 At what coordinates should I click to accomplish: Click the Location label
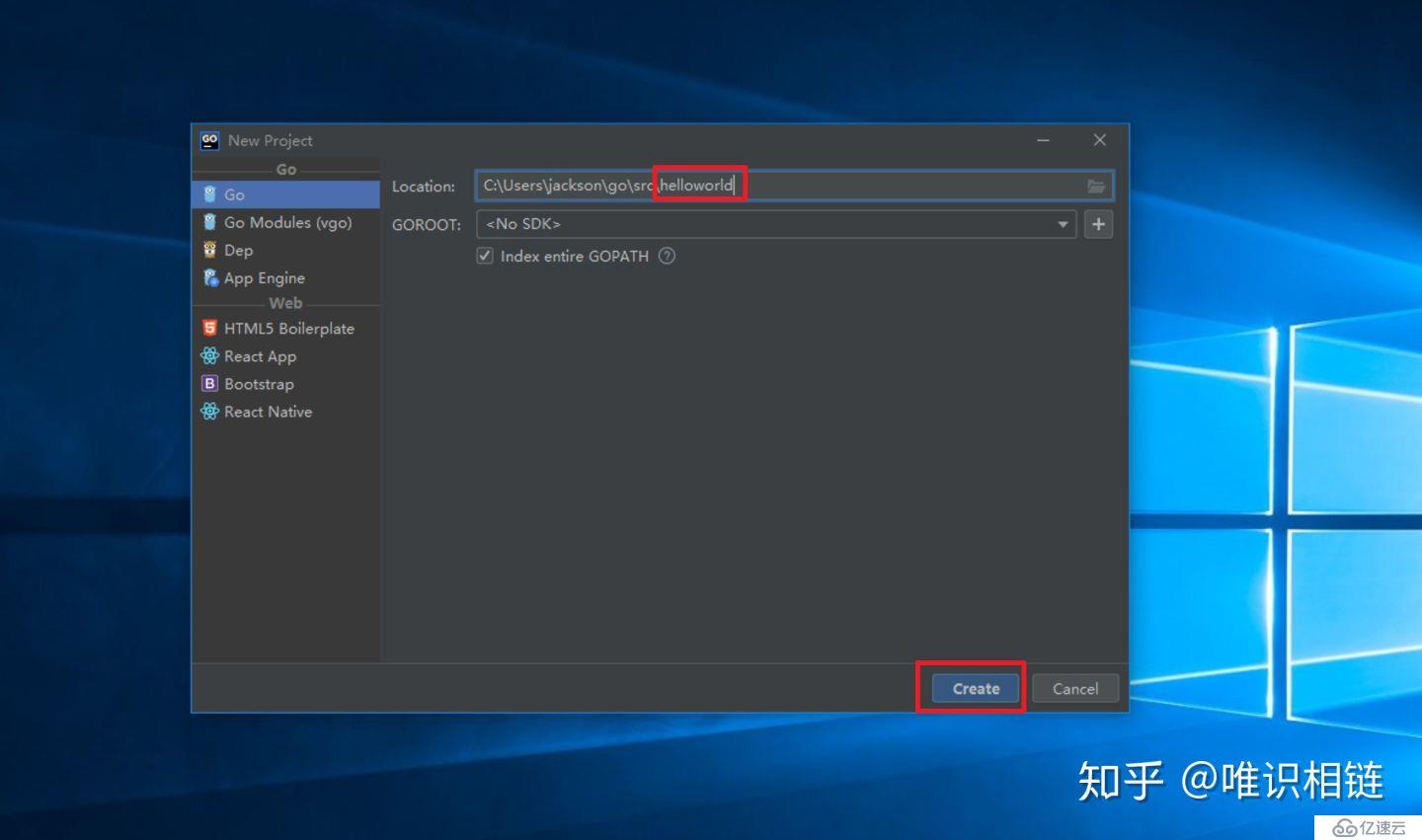[x=424, y=186]
